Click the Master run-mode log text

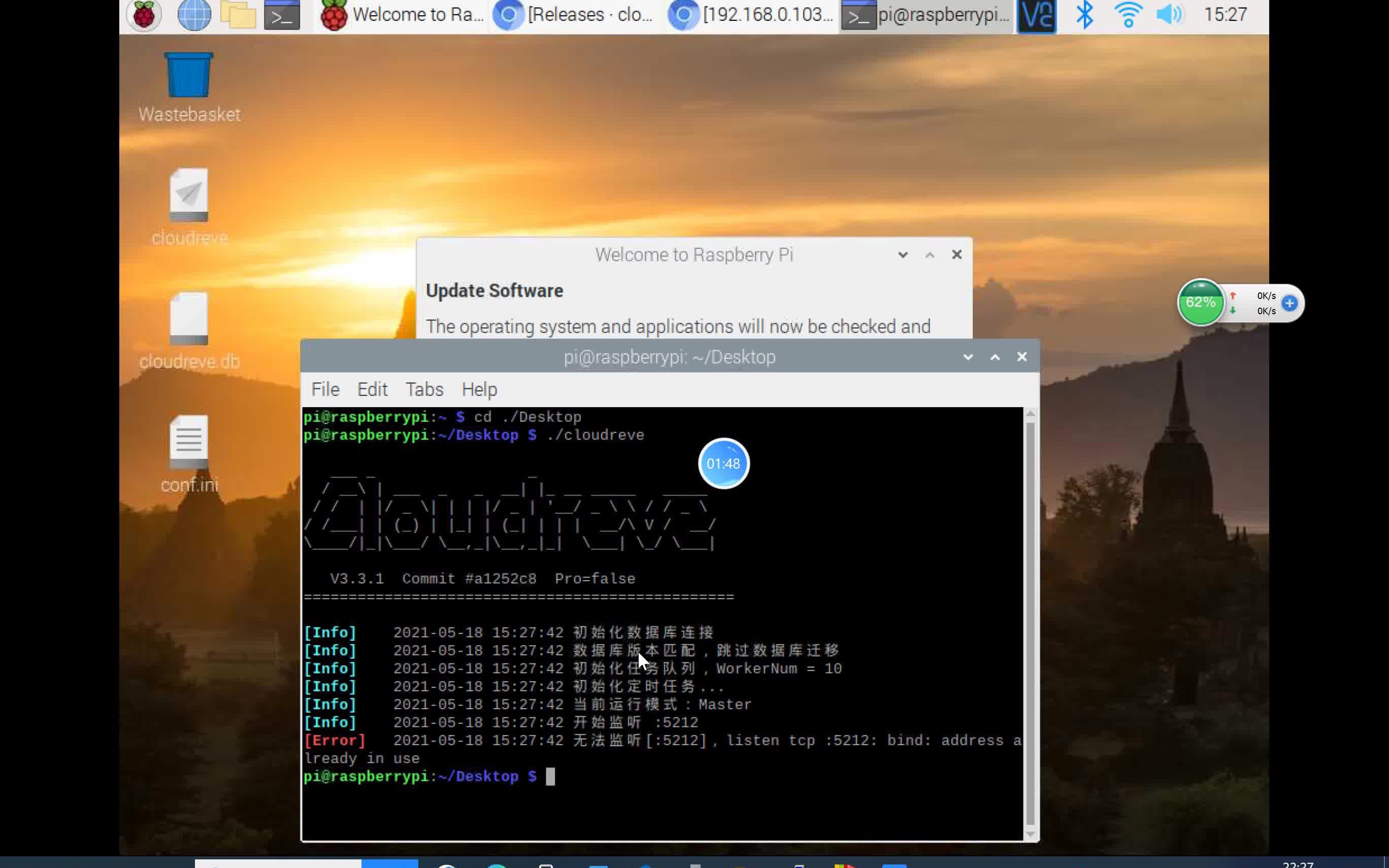click(x=725, y=705)
